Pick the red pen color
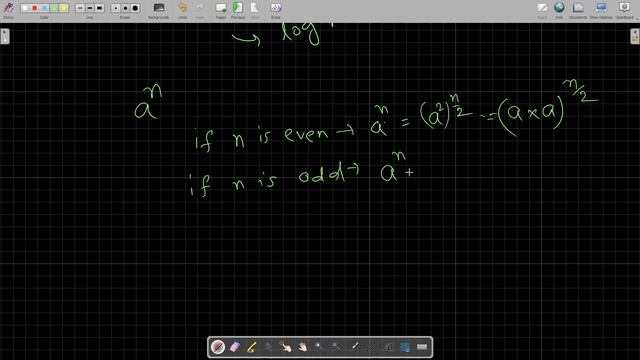The width and height of the screenshot is (640, 360). click(35, 8)
